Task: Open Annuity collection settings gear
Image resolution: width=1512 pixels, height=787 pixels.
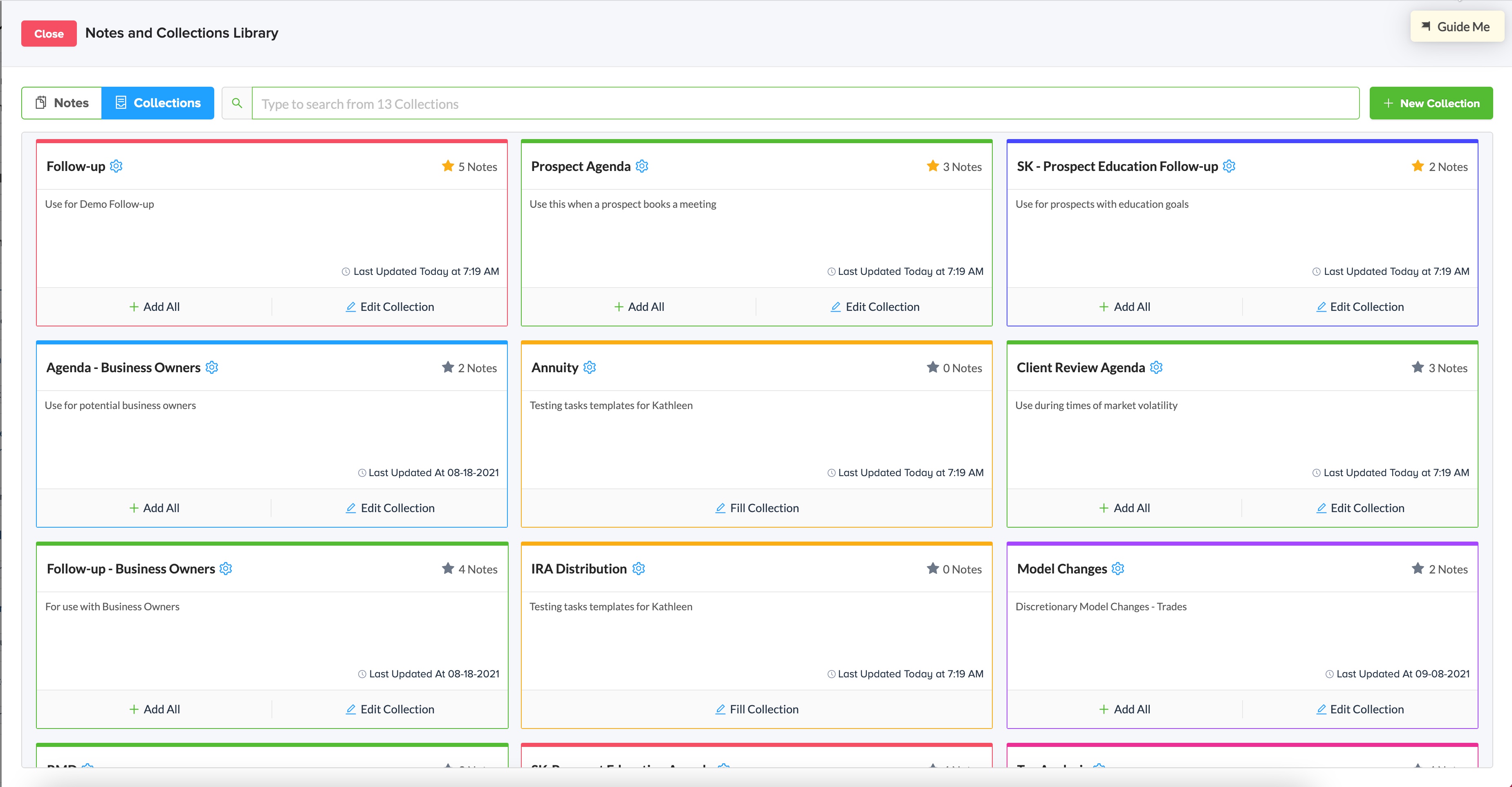Action: coord(590,368)
